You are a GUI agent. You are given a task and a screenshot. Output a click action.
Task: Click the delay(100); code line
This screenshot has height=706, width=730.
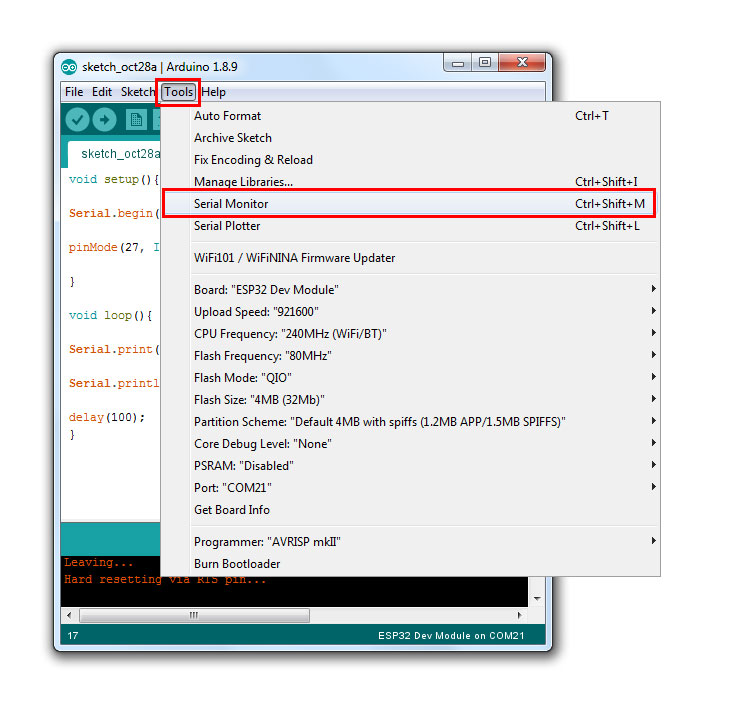tap(107, 417)
